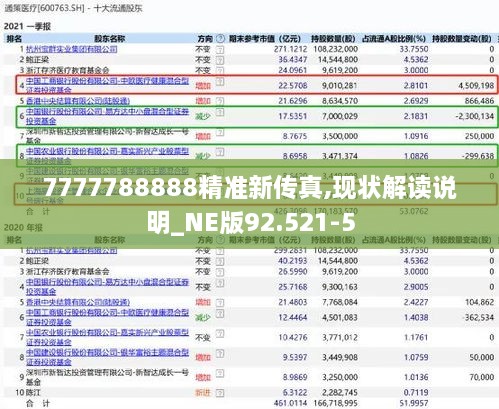499x409 pixels.
Task: Select the holding change value -2,300,134
Action: 475,116
